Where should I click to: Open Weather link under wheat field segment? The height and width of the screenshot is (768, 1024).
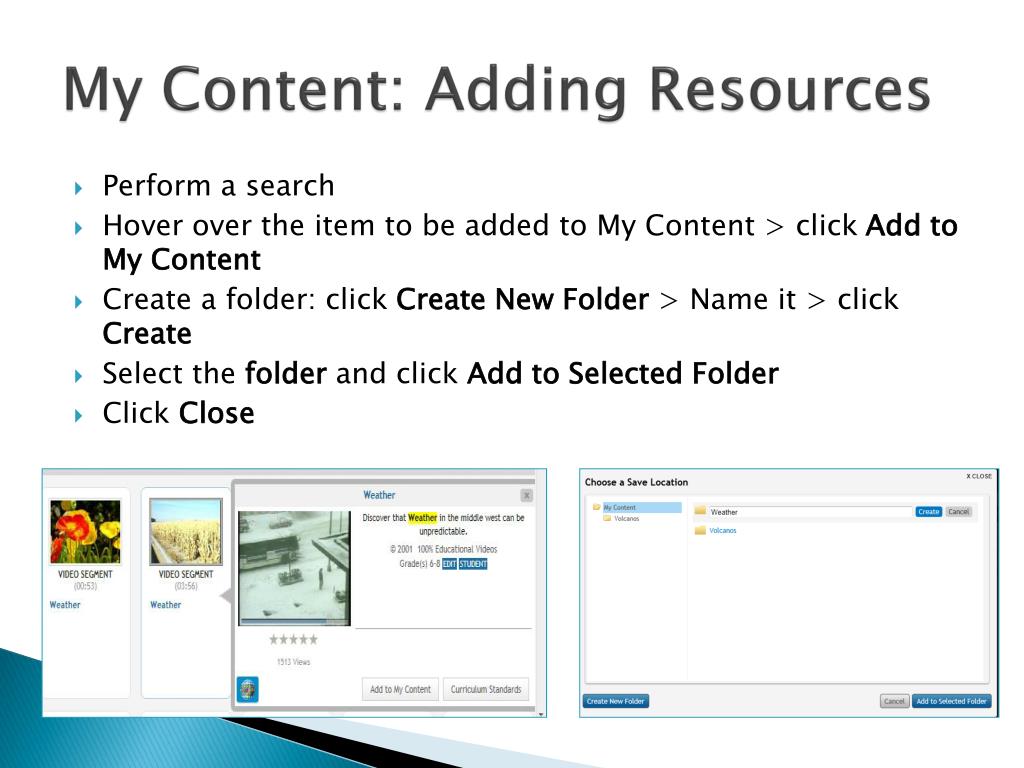click(x=165, y=605)
